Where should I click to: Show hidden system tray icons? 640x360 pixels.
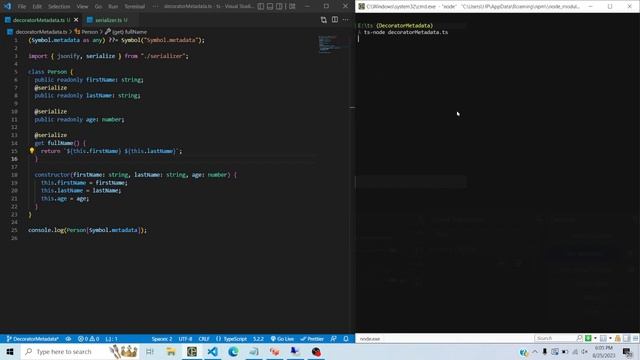(535, 351)
